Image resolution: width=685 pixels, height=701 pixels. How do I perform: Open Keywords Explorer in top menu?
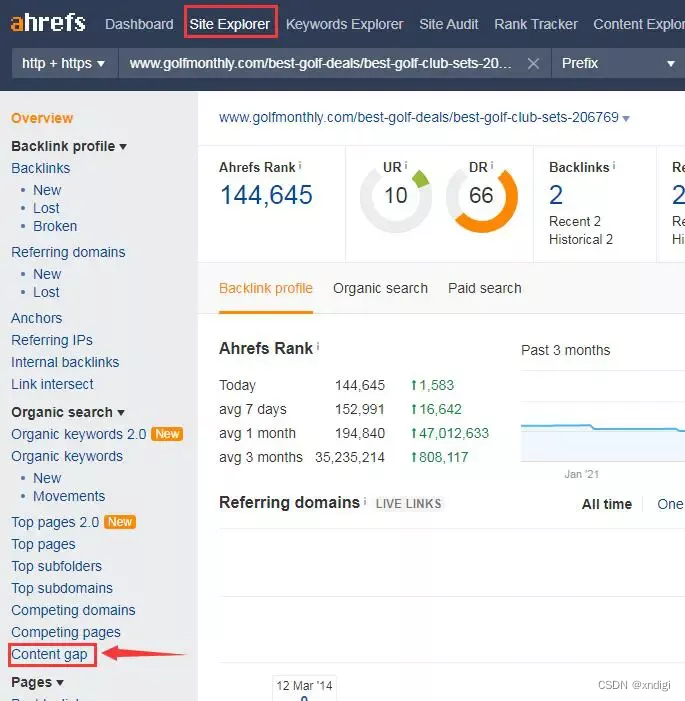point(344,24)
